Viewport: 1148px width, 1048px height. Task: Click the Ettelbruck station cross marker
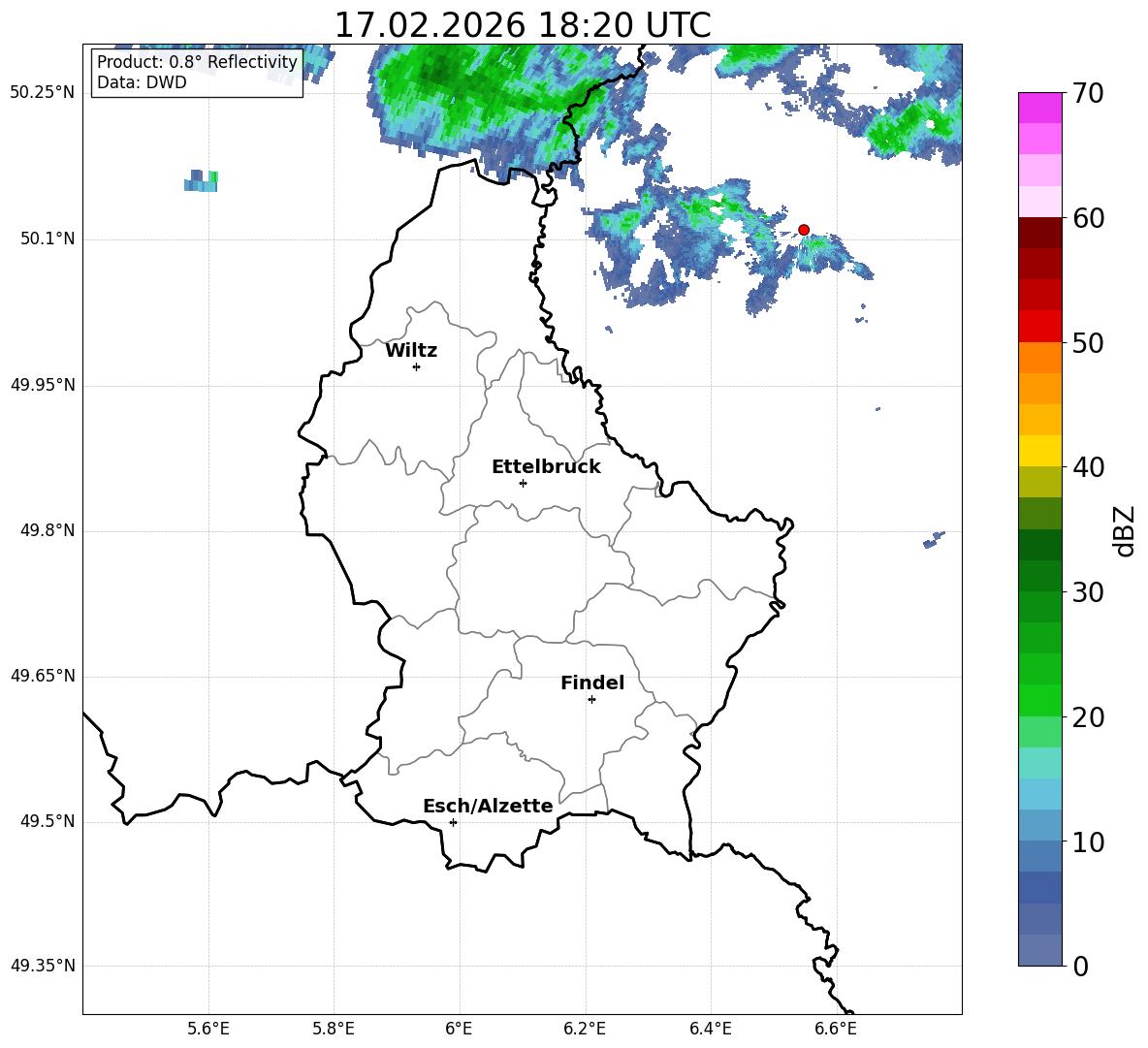pos(523,483)
